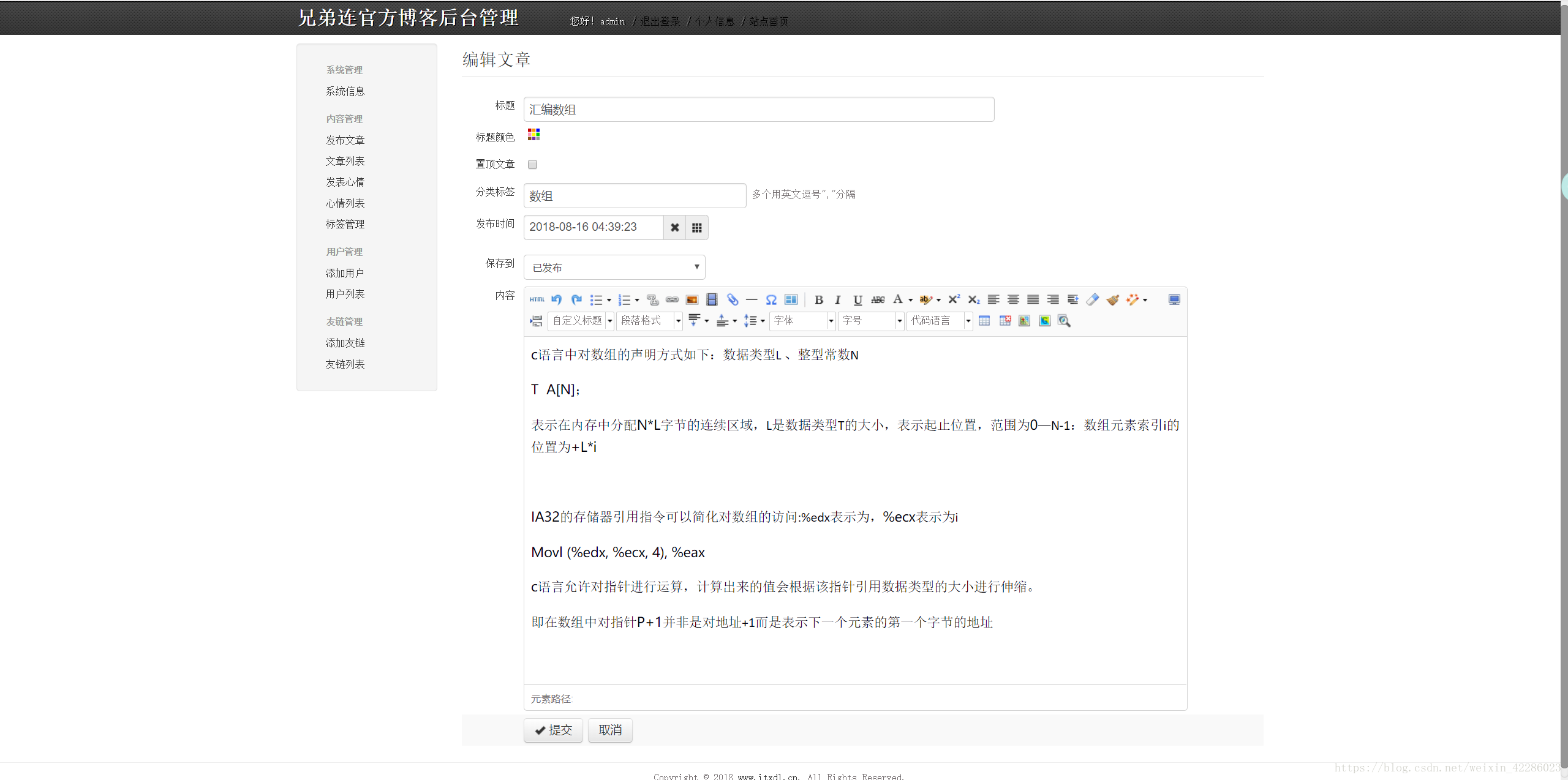The width and height of the screenshot is (1568, 780).
Task: Open the 字号 font size dropdown
Action: [871, 321]
